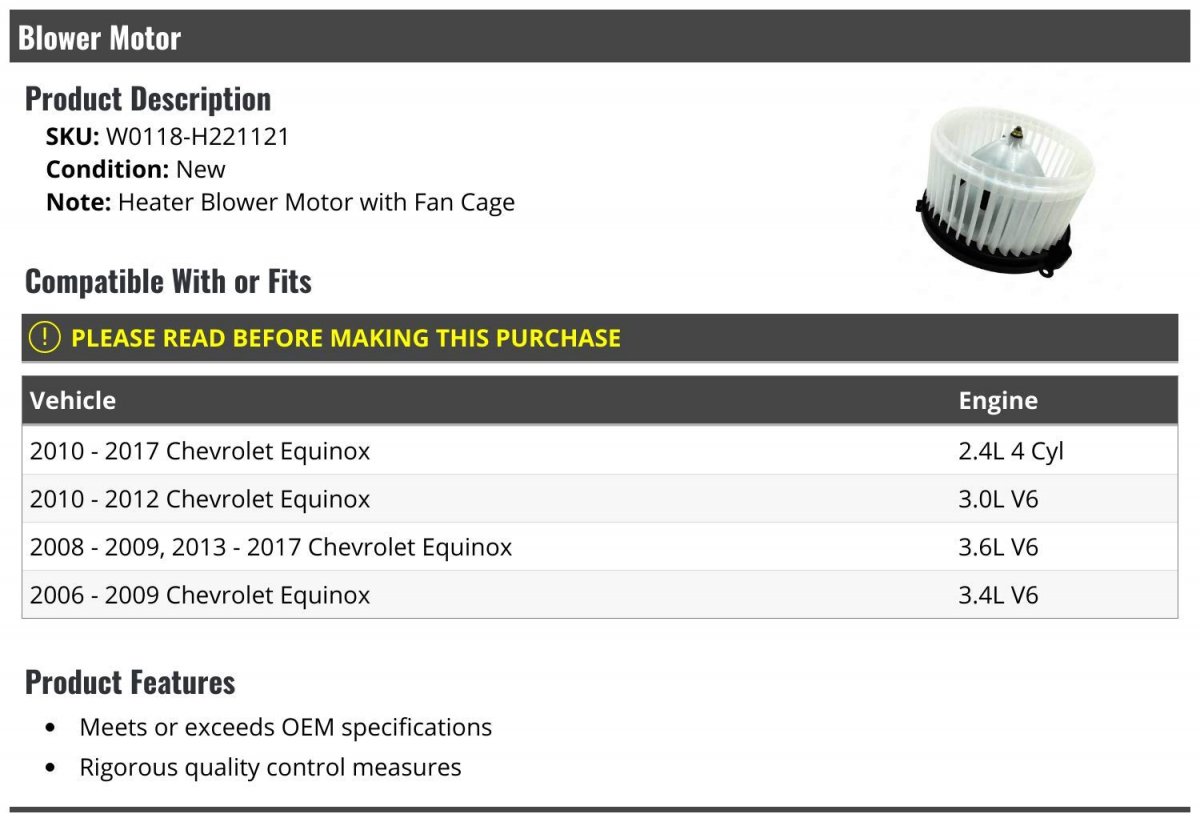Click the 3.0L V6 engine cell
1200x822 pixels.
(998, 499)
